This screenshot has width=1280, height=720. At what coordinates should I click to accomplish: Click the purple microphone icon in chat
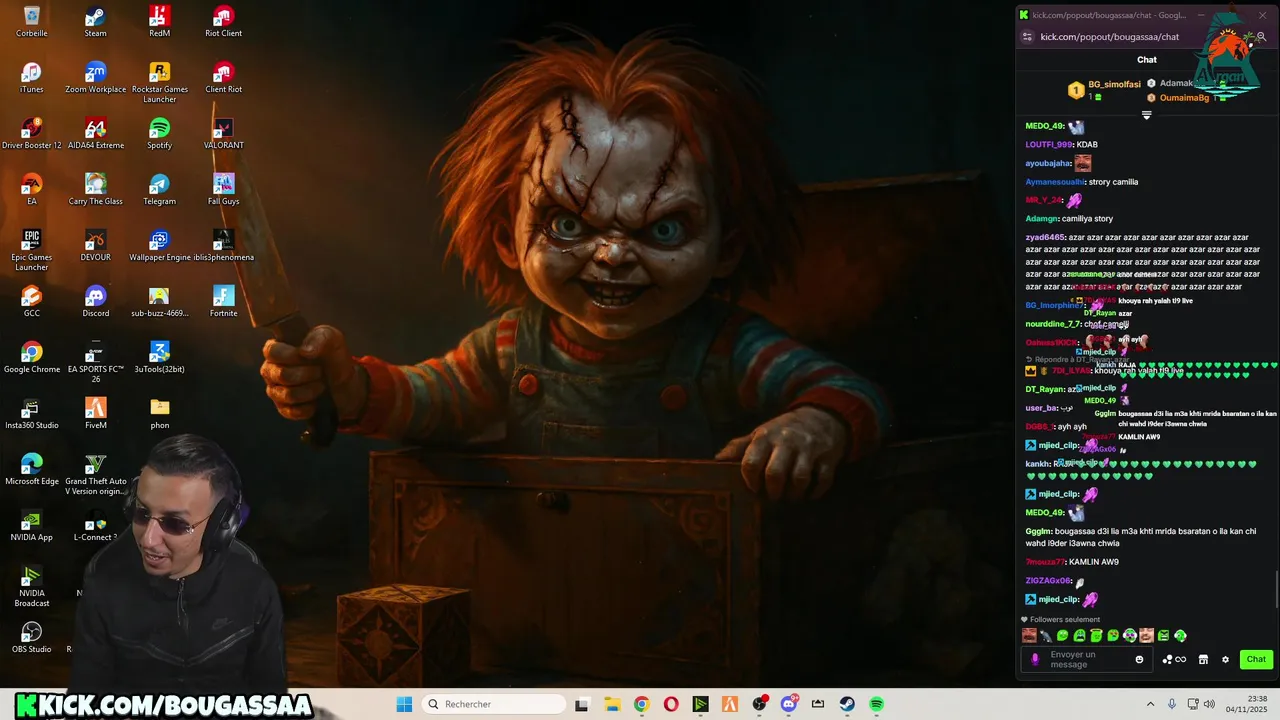tap(1035, 659)
